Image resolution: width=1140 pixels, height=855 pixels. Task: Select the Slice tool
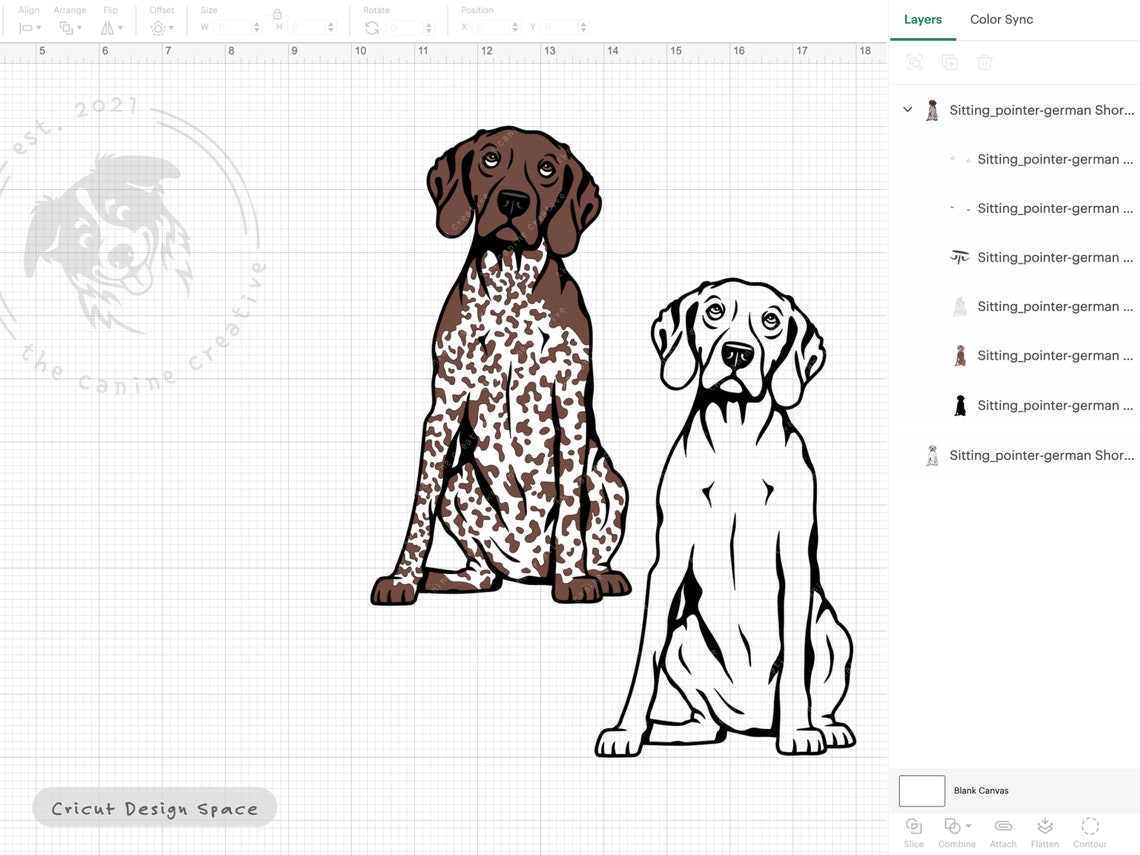point(913,830)
